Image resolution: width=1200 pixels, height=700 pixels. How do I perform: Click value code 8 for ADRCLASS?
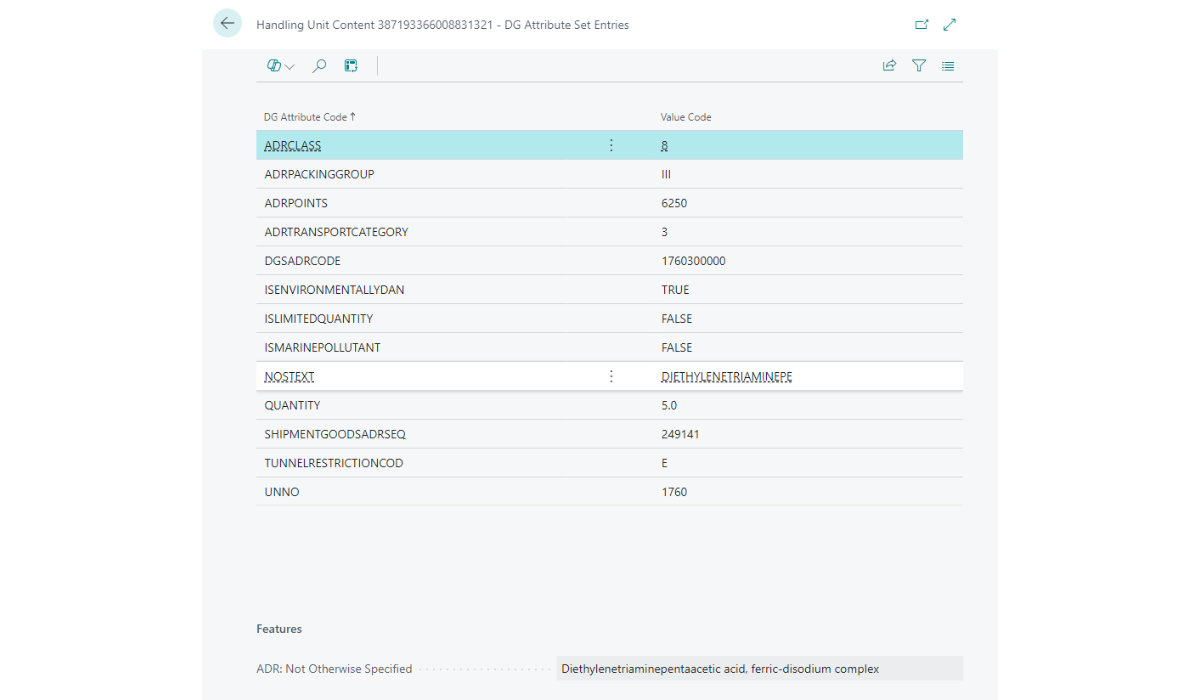(664, 146)
